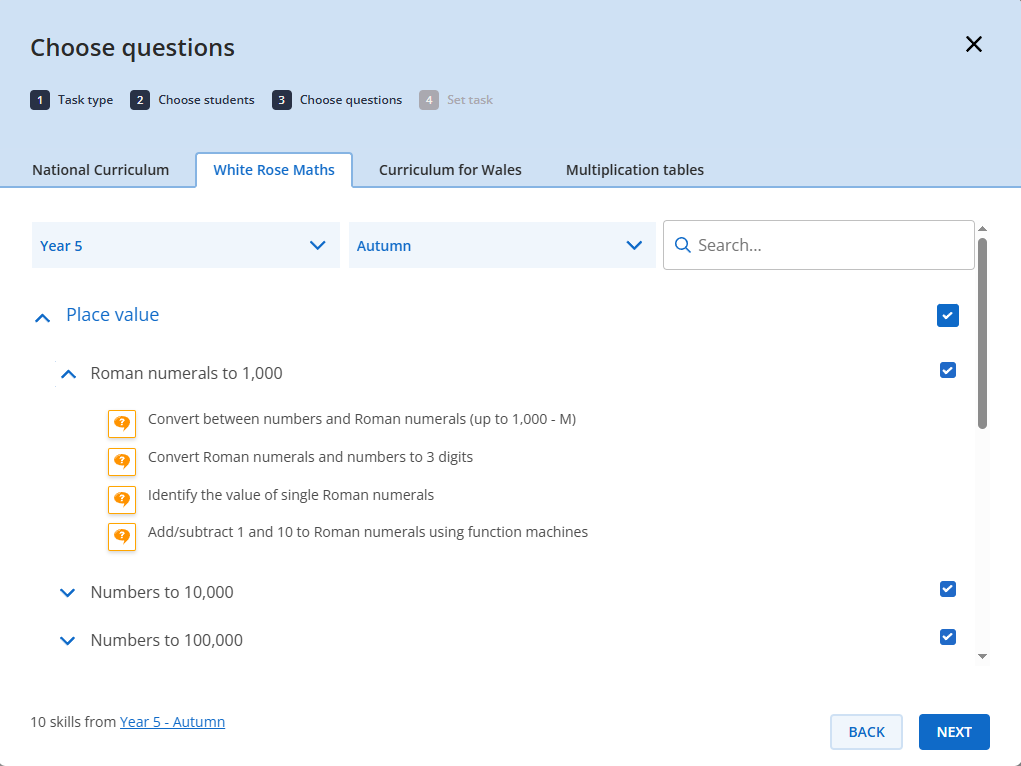Screen dimensions: 1021x766
Task: Uncheck the Place value checkbox
Action: click(948, 316)
